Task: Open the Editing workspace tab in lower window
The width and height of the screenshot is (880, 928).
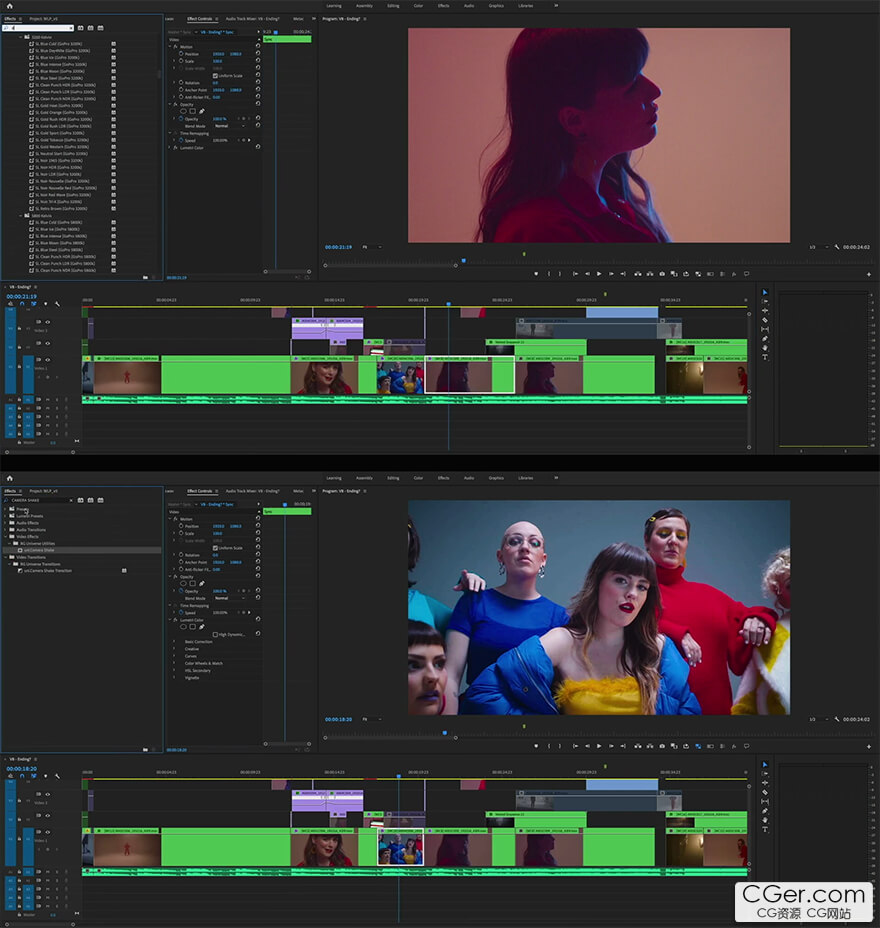Action: pos(393,478)
